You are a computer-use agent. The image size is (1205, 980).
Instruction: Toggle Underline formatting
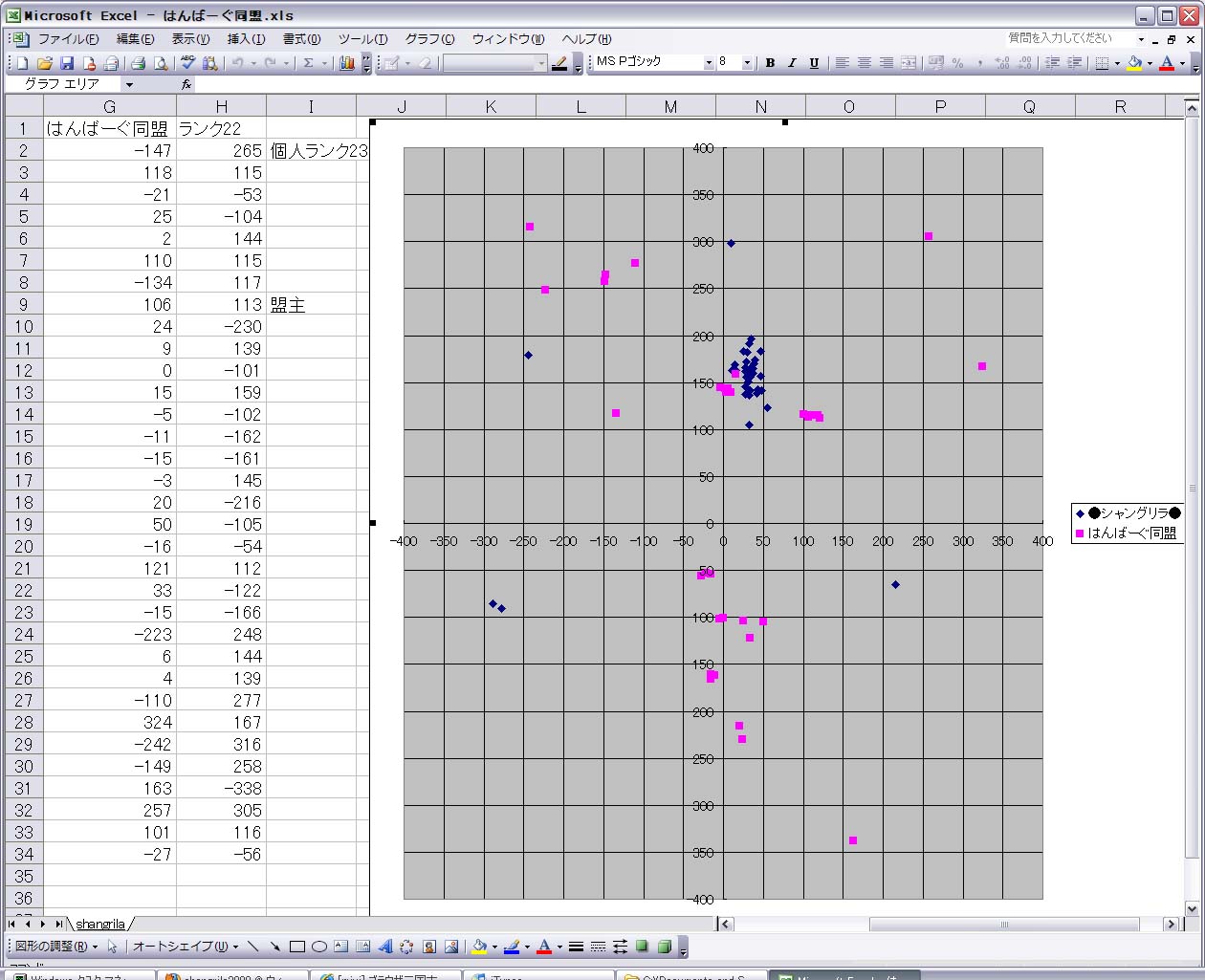click(814, 63)
